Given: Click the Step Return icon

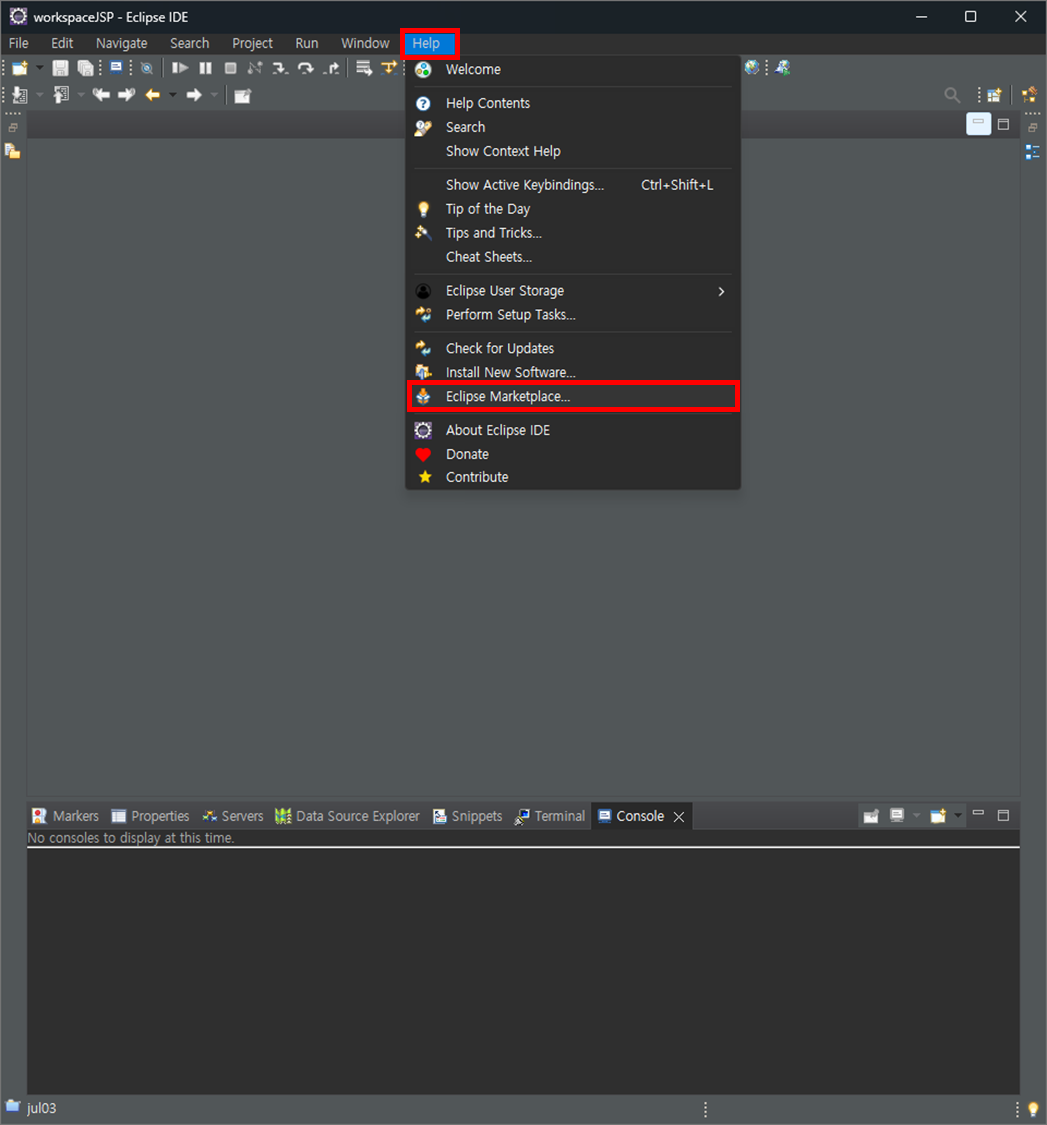Looking at the screenshot, I should (331, 68).
